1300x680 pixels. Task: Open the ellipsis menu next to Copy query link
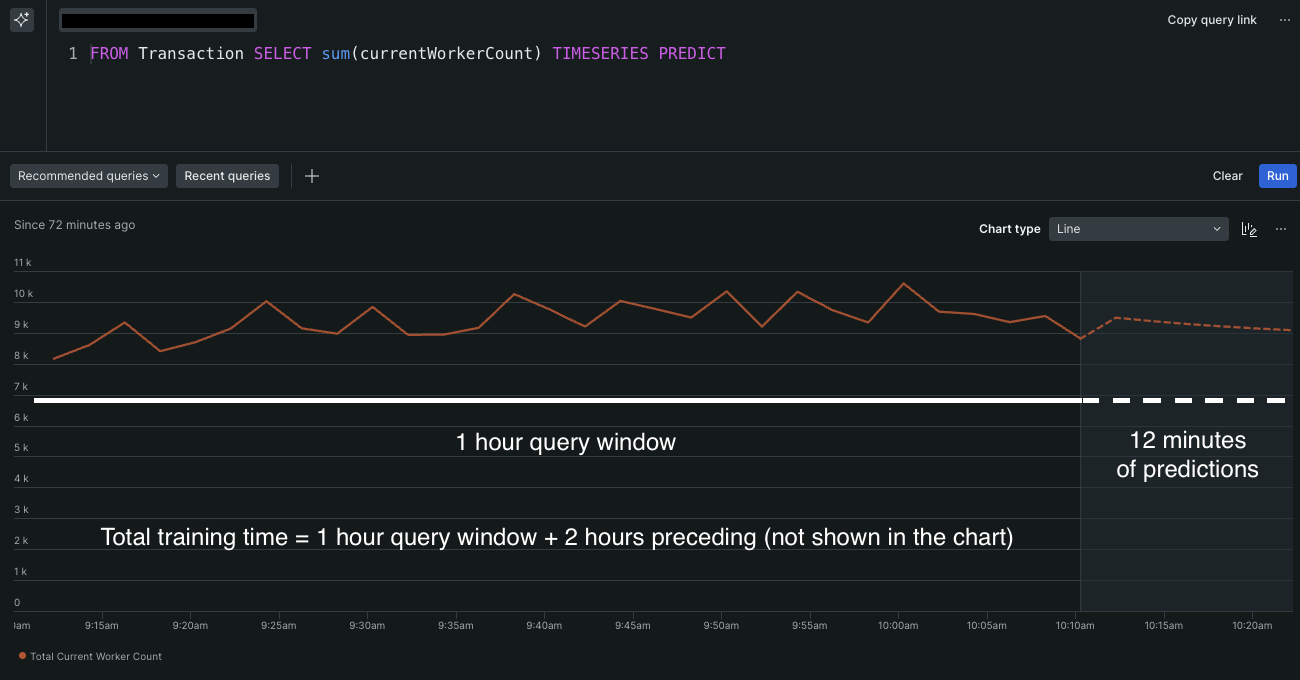[x=1284, y=20]
